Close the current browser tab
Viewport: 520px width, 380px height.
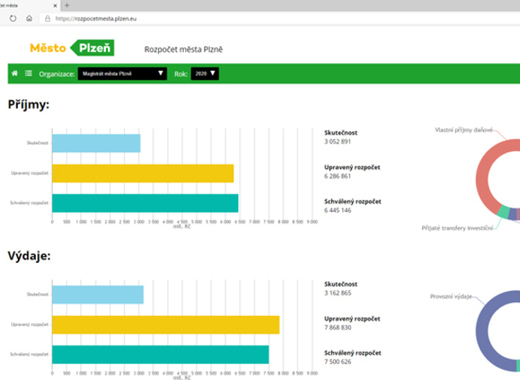coord(55,5)
